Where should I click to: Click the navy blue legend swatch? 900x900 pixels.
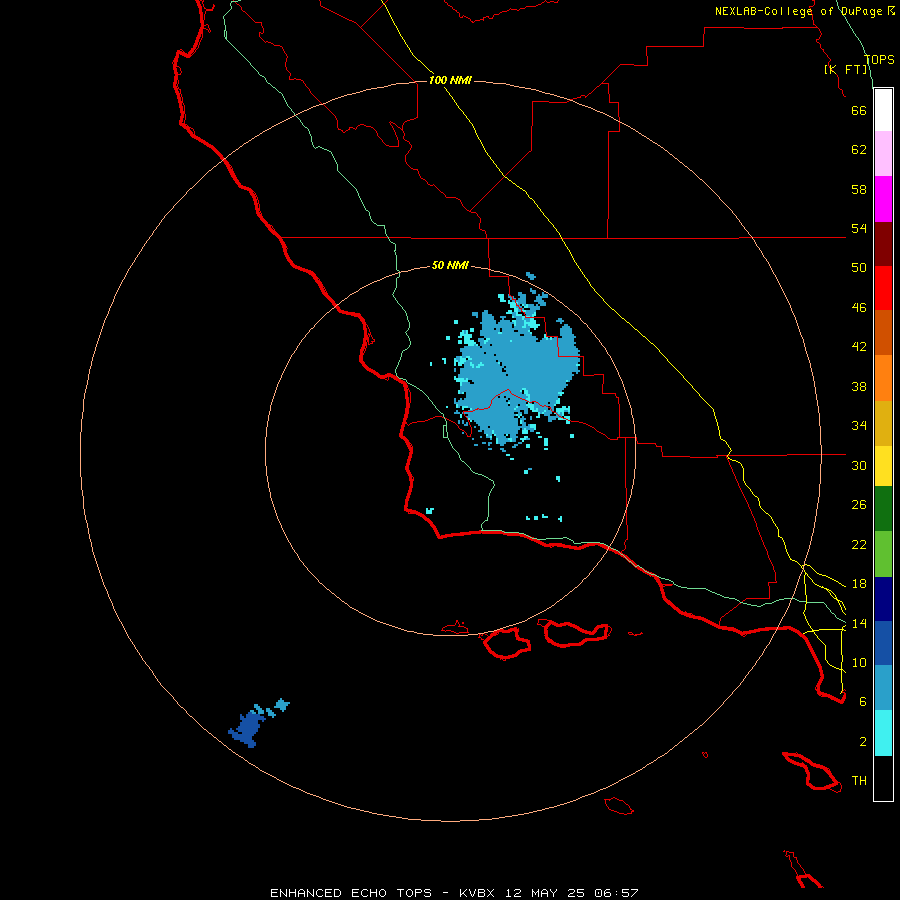(x=883, y=599)
